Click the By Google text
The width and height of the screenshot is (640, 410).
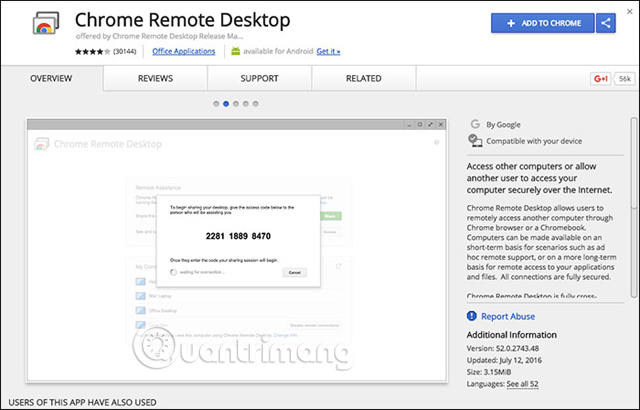tap(503, 124)
